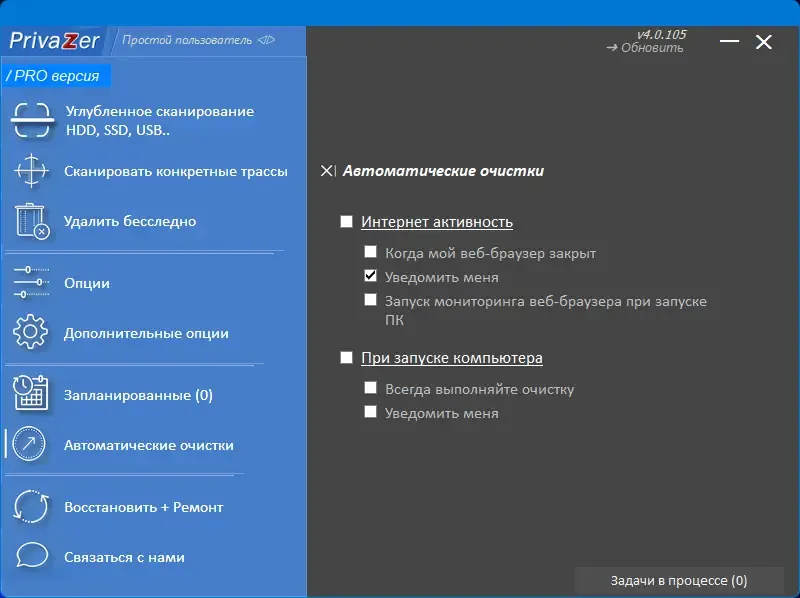800x598 pixels.
Task: Open Запланированные via the clock-calendar icon
Action: pos(32,394)
